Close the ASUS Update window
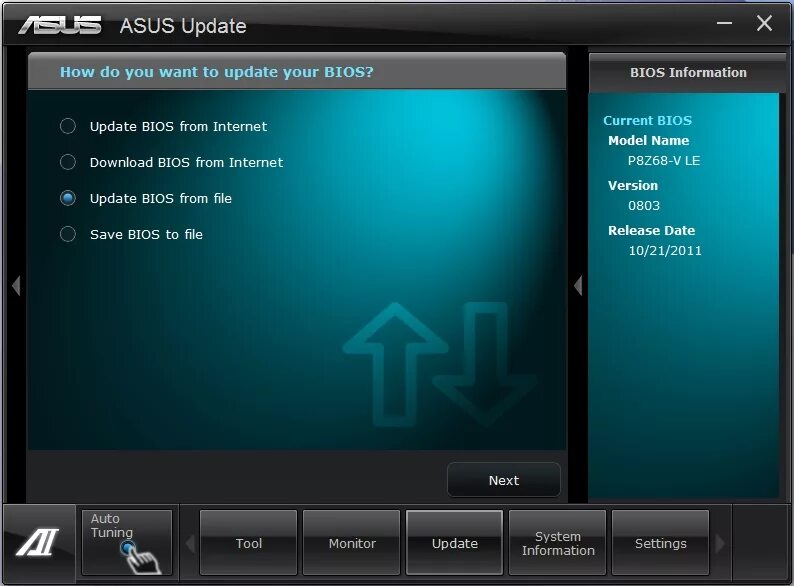Image resolution: width=794 pixels, height=586 pixels. (x=764, y=23)
